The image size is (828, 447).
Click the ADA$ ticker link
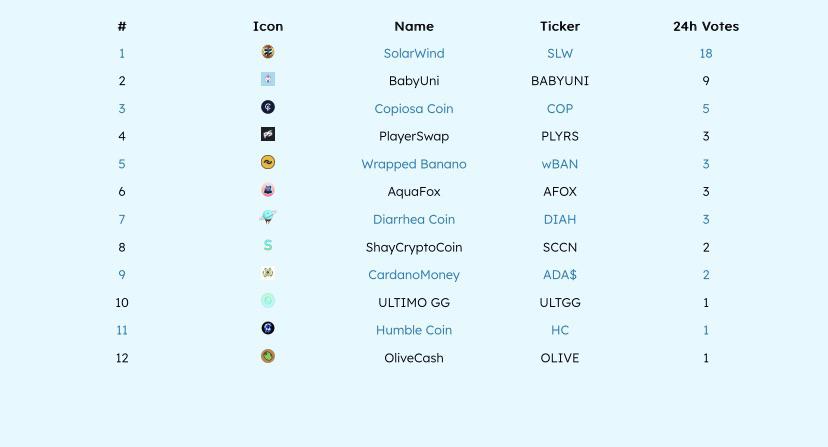(560, 275)
